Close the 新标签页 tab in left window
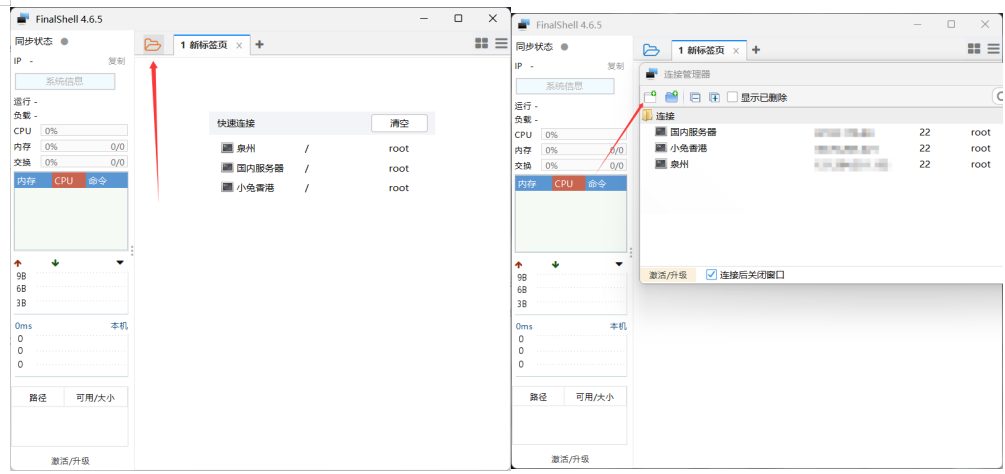Screen dimensions: 1005x474 (239, 45)
